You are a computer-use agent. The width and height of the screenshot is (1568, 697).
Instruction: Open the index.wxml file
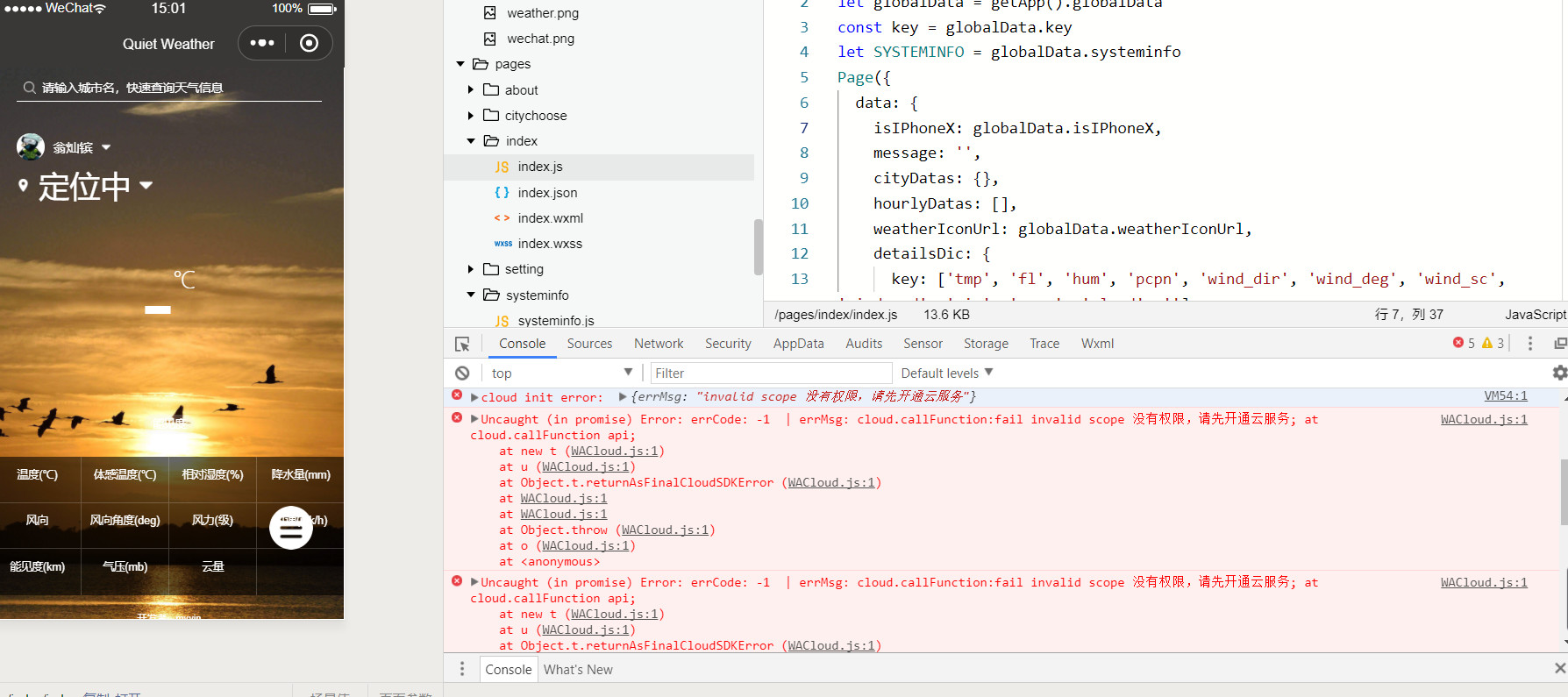[550, 218]
